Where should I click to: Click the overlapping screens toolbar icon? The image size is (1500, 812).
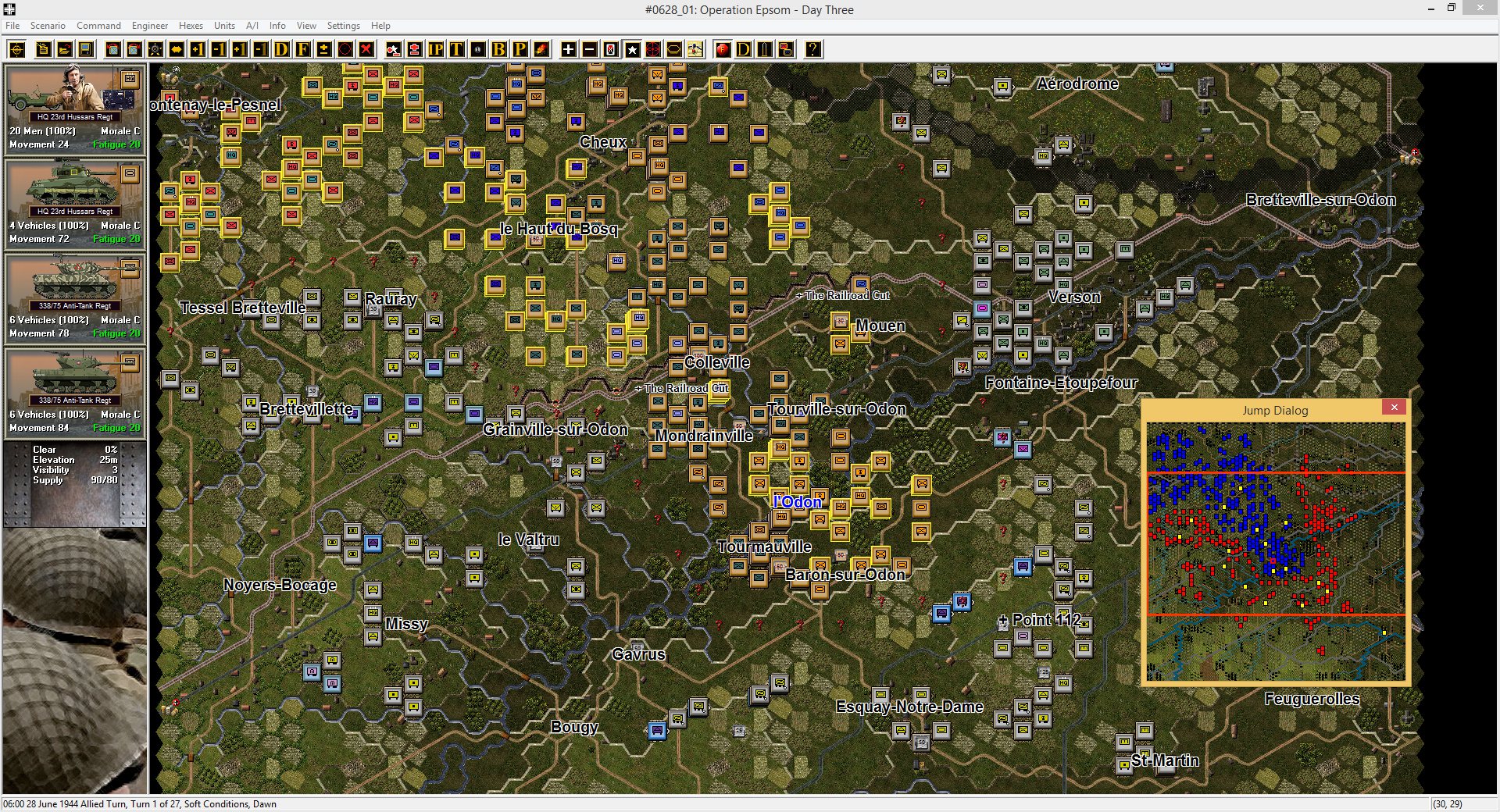click(x=786, y=50)
